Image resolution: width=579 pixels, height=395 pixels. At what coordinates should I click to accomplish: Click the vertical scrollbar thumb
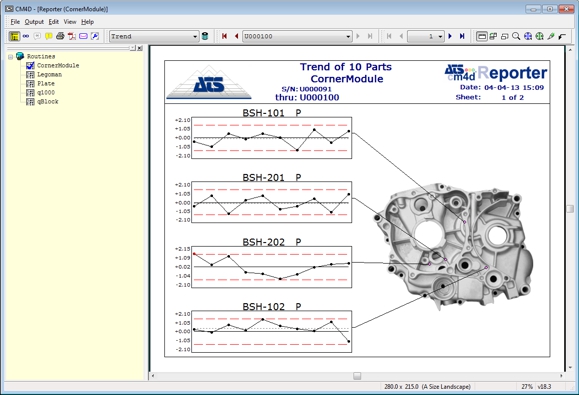click(x=570, y=209)
